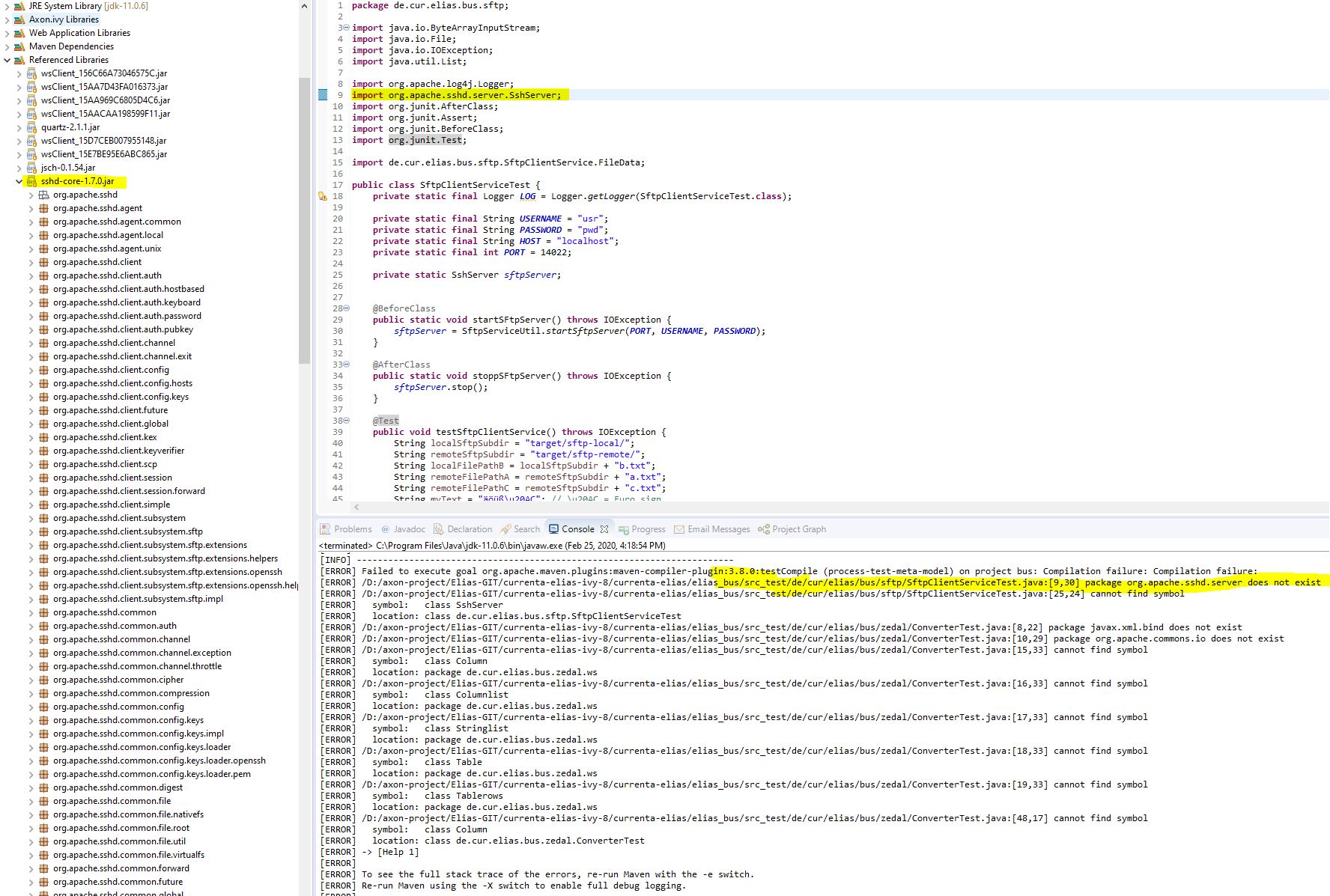
Task: Click the org.apache.sshd.common.digest package icon
Action: coord(44,787)
